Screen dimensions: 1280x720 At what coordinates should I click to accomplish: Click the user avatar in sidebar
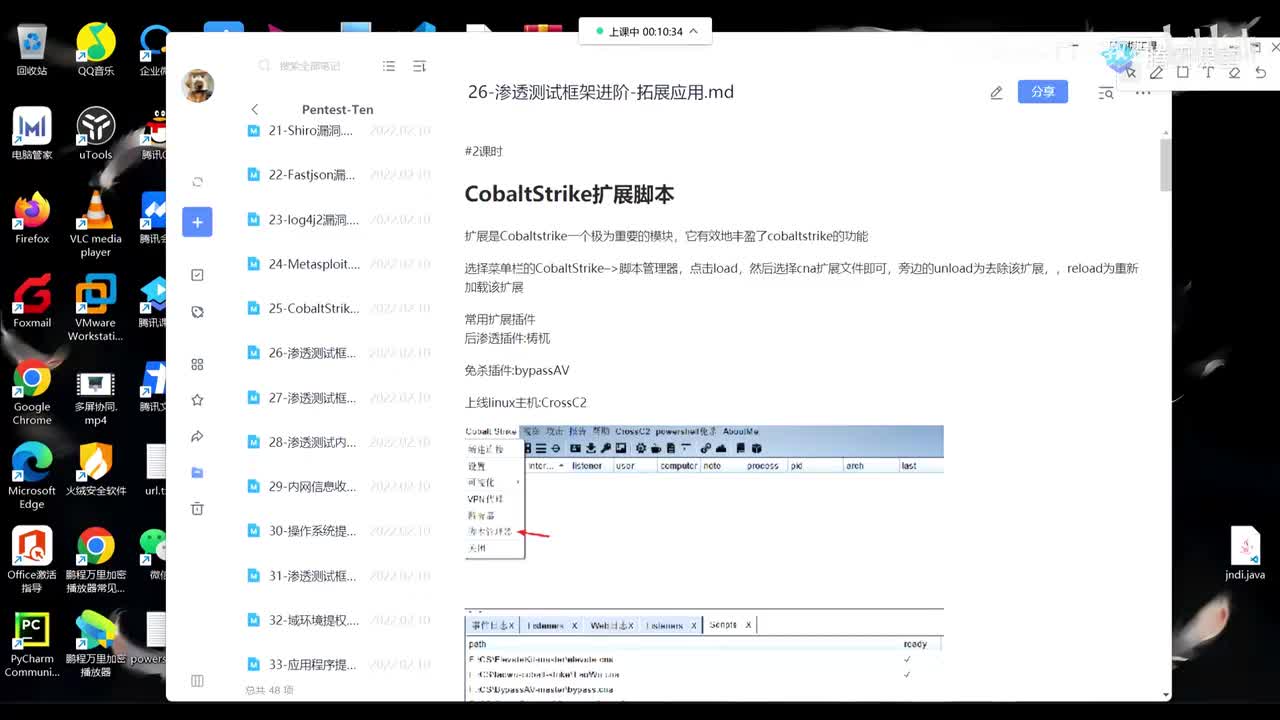198,86
